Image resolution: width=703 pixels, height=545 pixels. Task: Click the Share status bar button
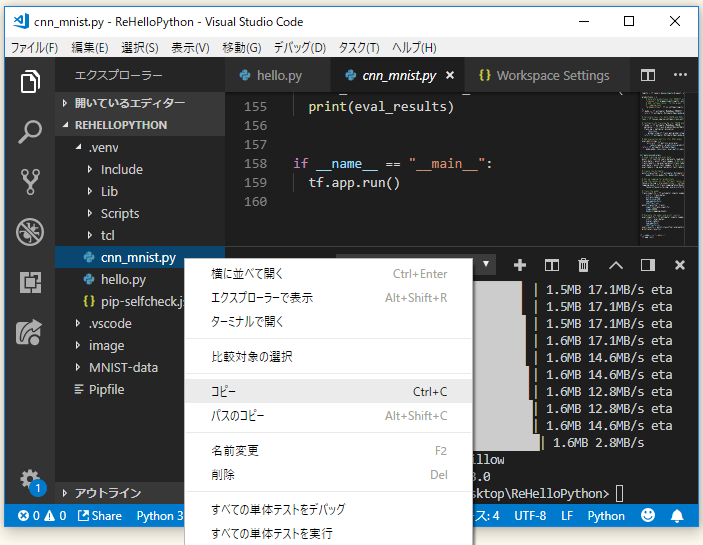(x=100, y=516)
